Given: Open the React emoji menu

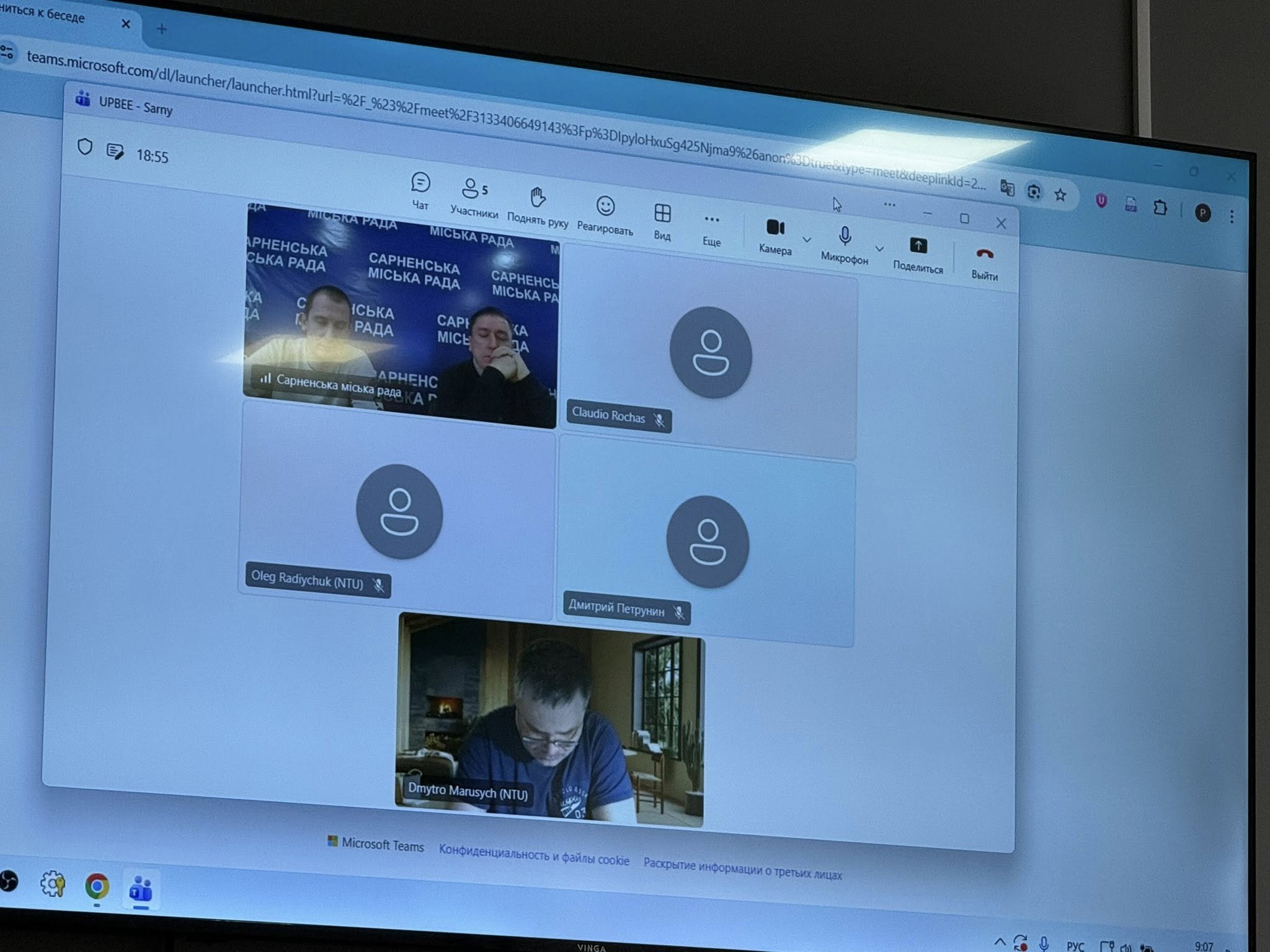Looking at the screenshot, I should (605, 206).
